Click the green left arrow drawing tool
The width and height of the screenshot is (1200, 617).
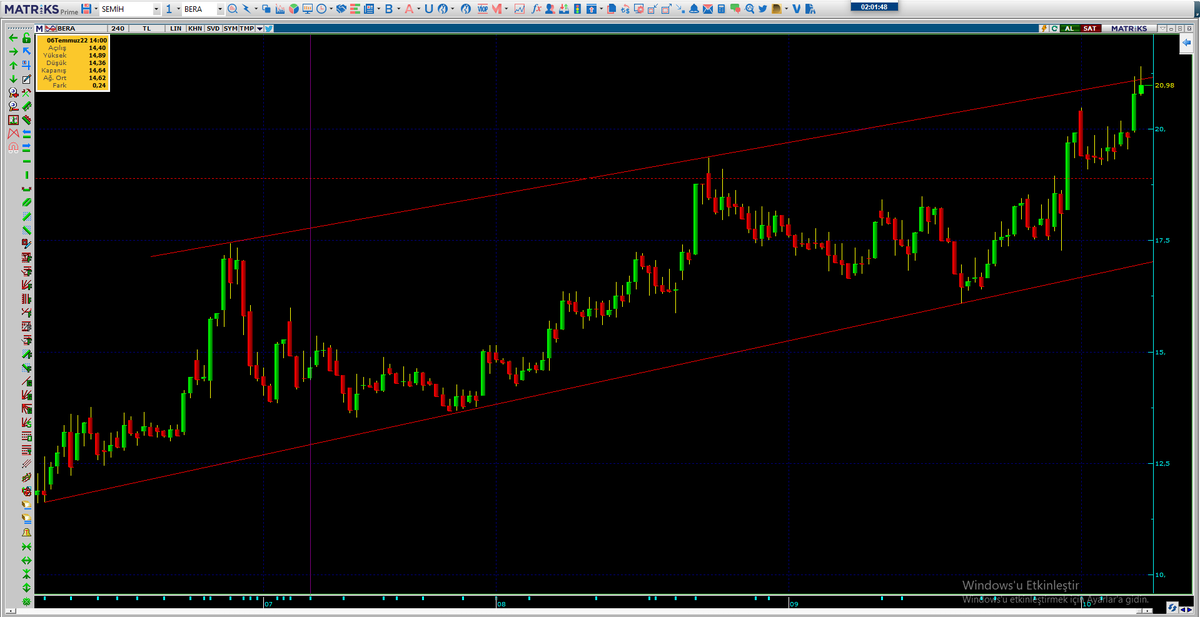click(13, 38)
